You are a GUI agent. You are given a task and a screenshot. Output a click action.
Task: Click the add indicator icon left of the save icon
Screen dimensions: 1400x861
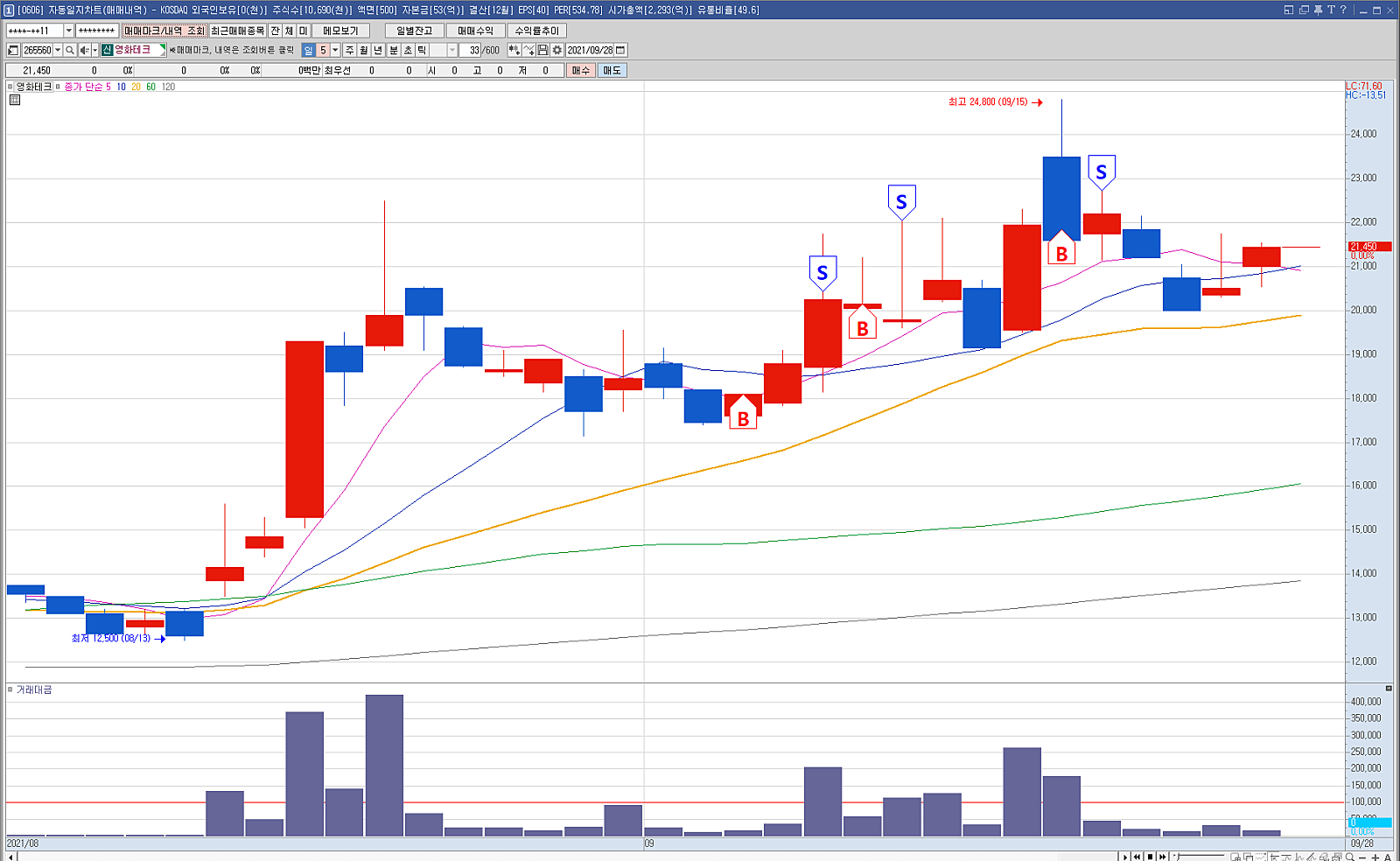click(x=514, y=51)
